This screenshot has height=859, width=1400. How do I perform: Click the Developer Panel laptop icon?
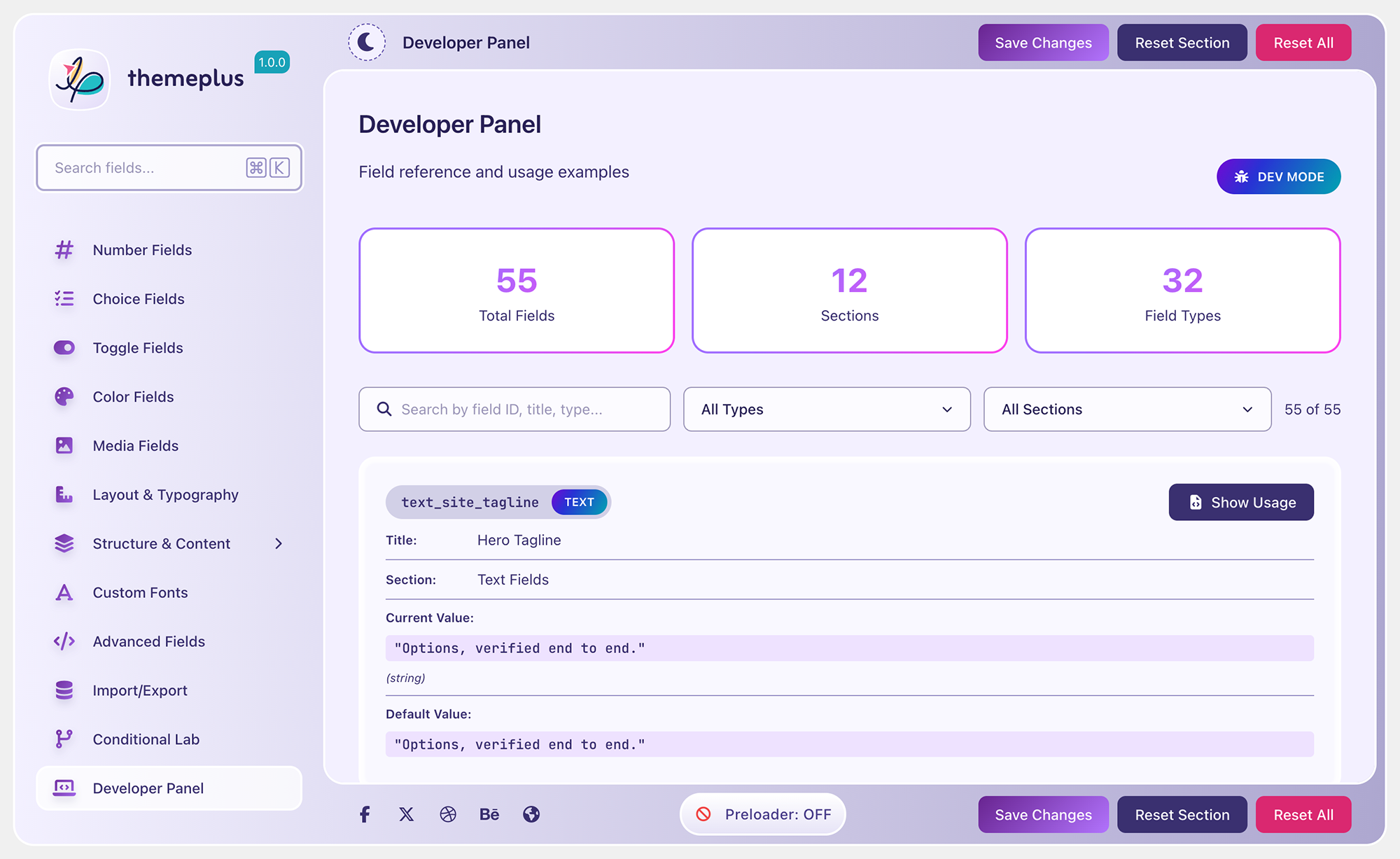(x=64, y=788)
